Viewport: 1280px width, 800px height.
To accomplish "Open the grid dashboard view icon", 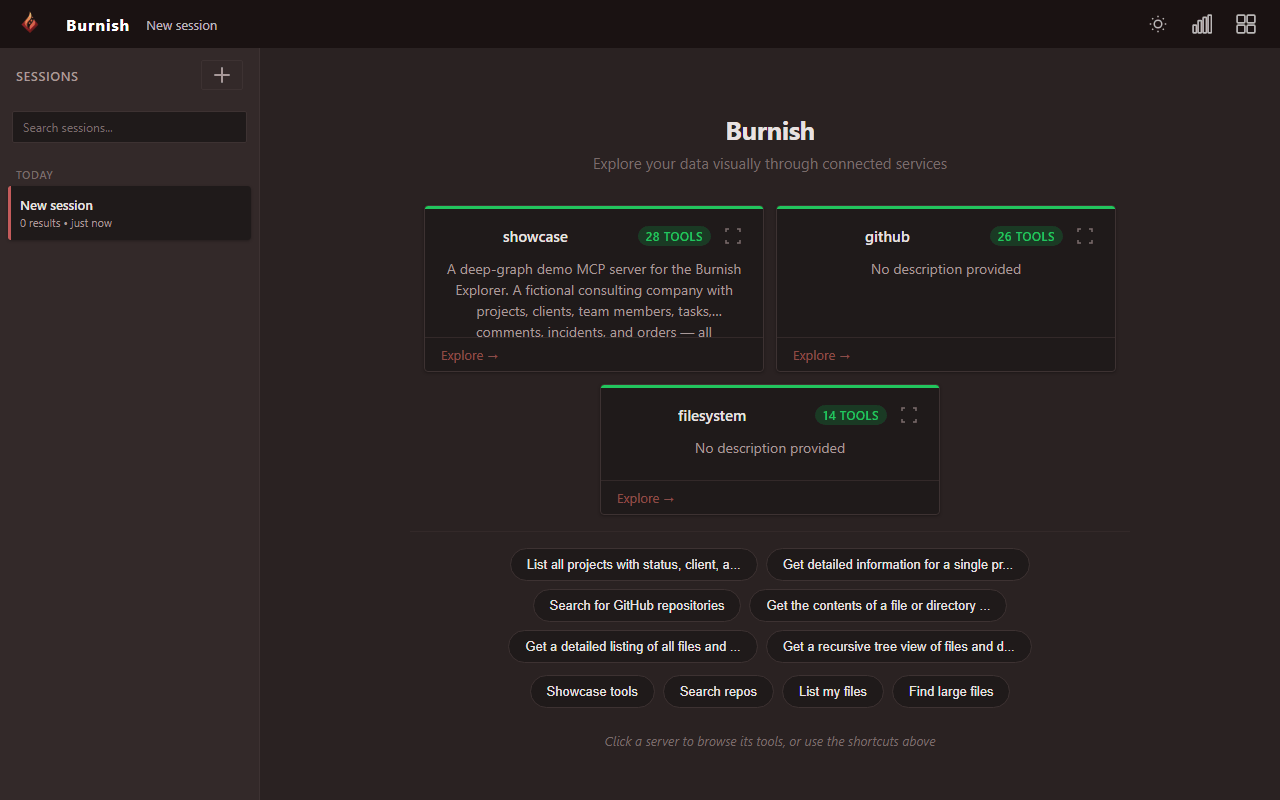I will tap(1246, 24).
